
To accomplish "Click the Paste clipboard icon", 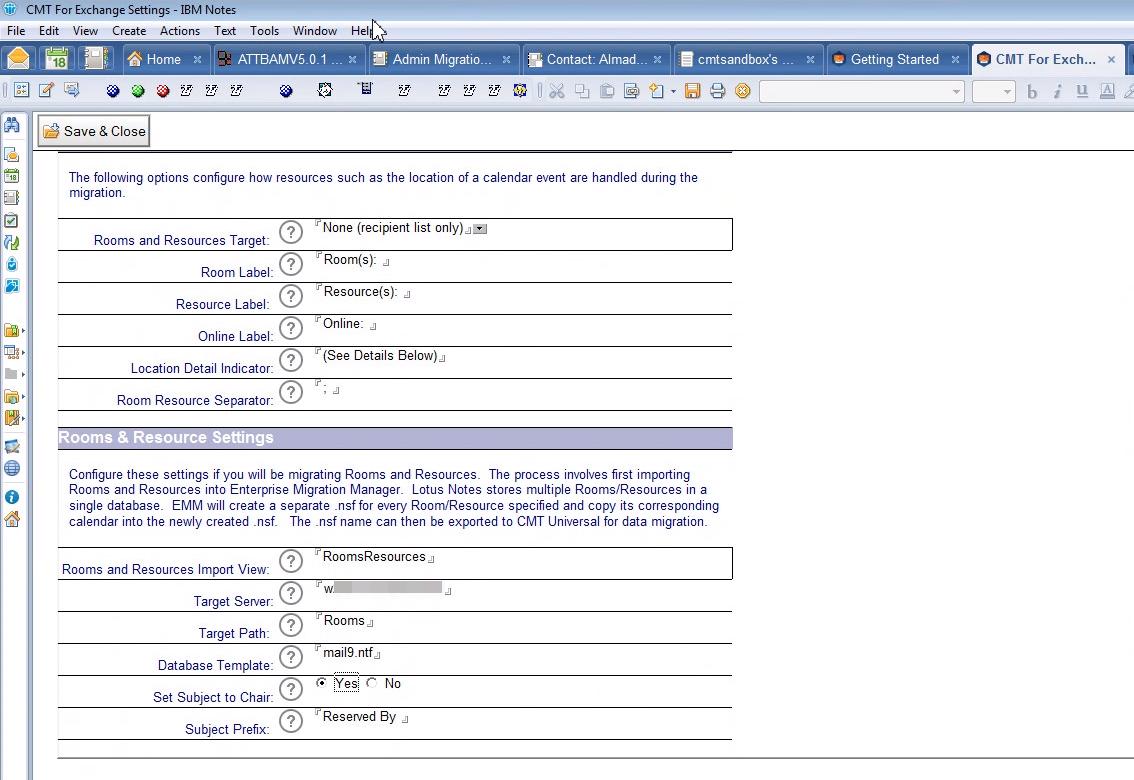I will (607, 91).
